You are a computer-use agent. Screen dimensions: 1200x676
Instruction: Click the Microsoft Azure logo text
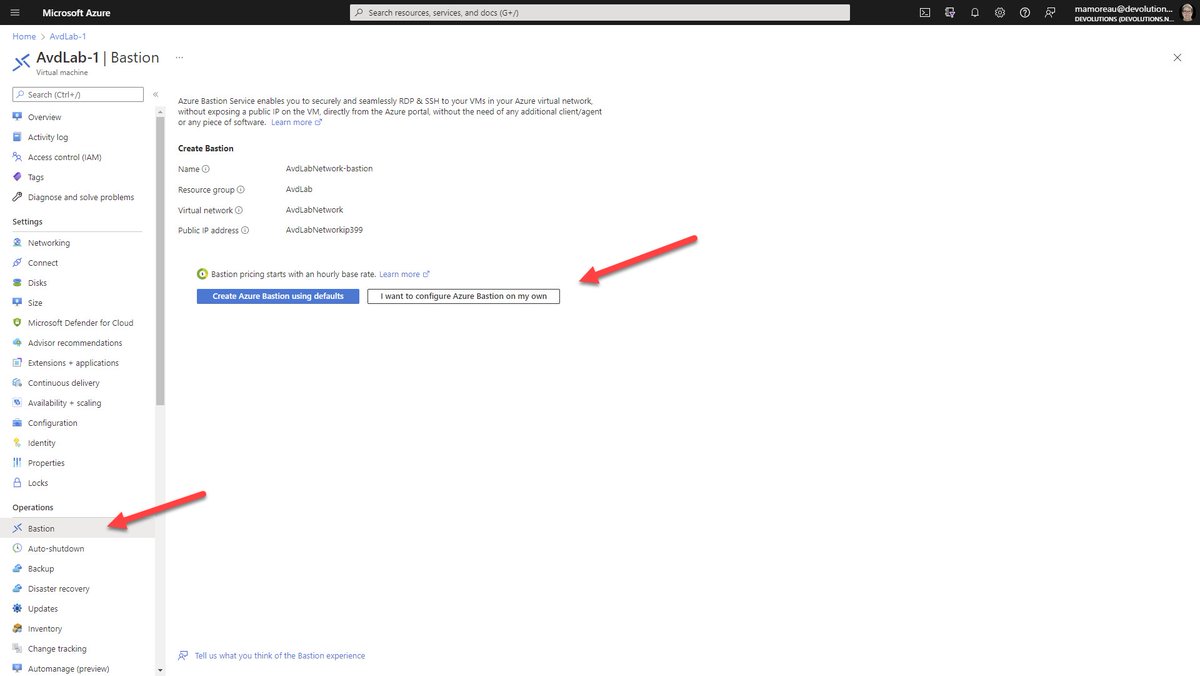coord(76,13)
